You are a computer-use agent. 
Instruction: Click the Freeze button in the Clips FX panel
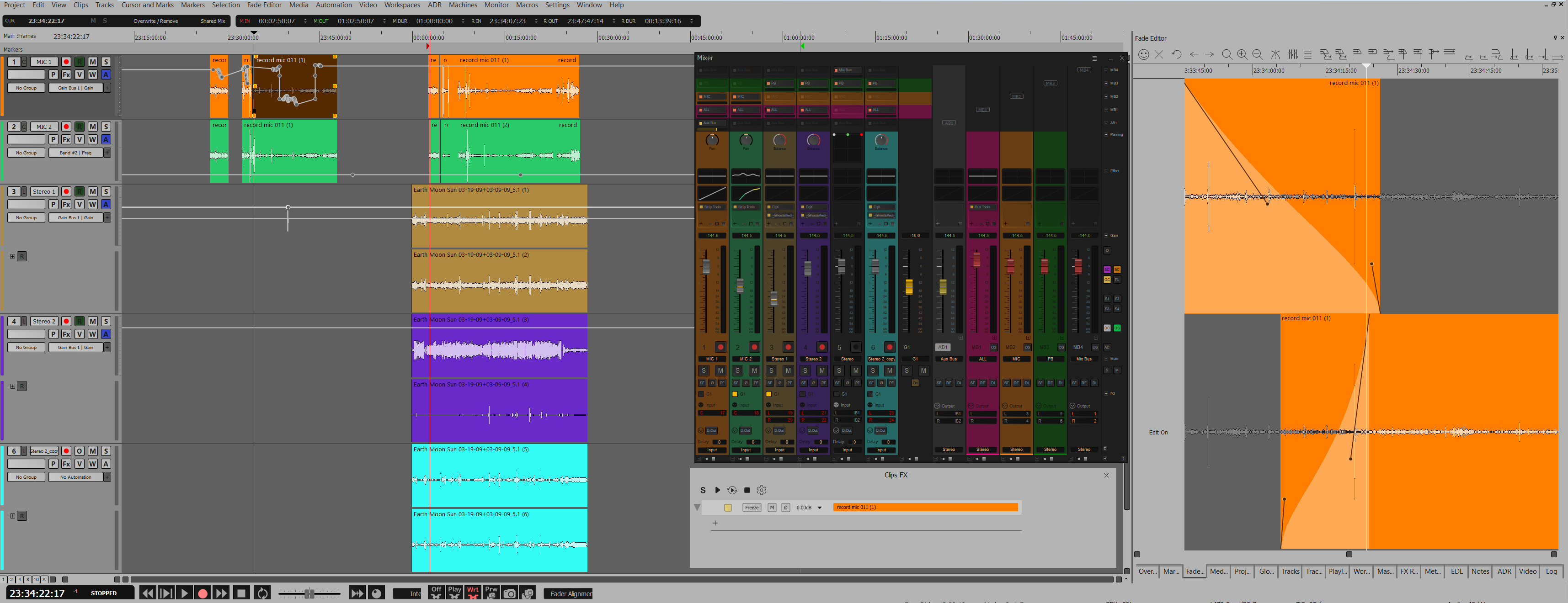pyautogui.click(x=752, y=507)
